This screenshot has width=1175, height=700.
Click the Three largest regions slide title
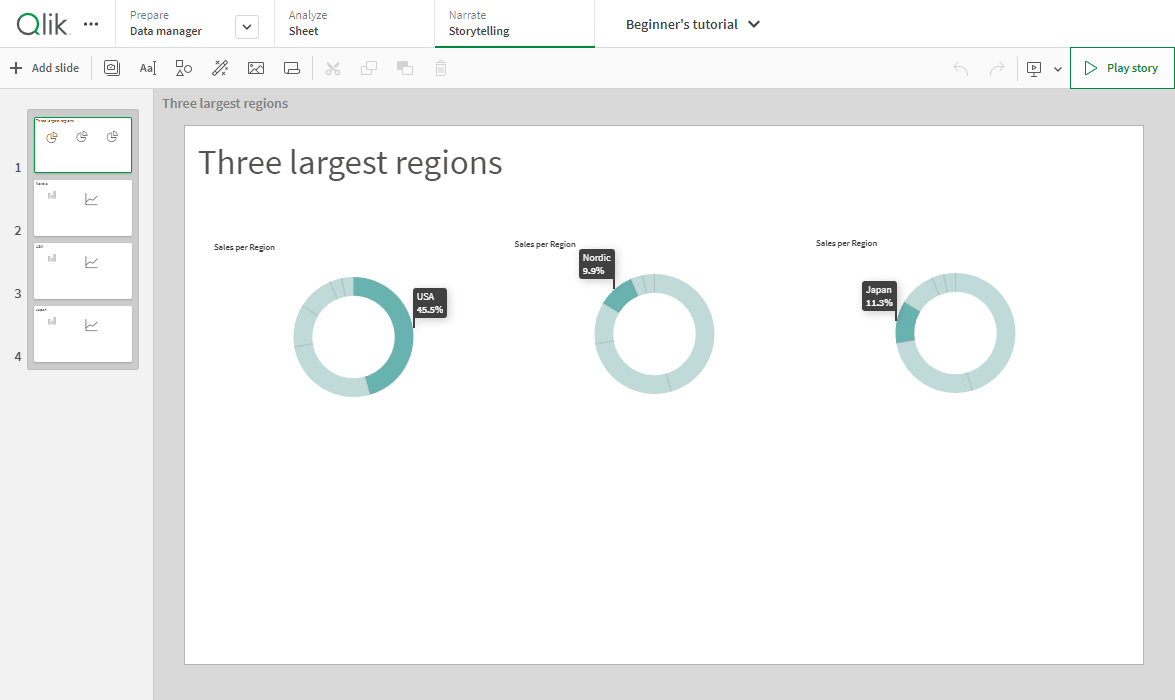[x=350, y=162]
